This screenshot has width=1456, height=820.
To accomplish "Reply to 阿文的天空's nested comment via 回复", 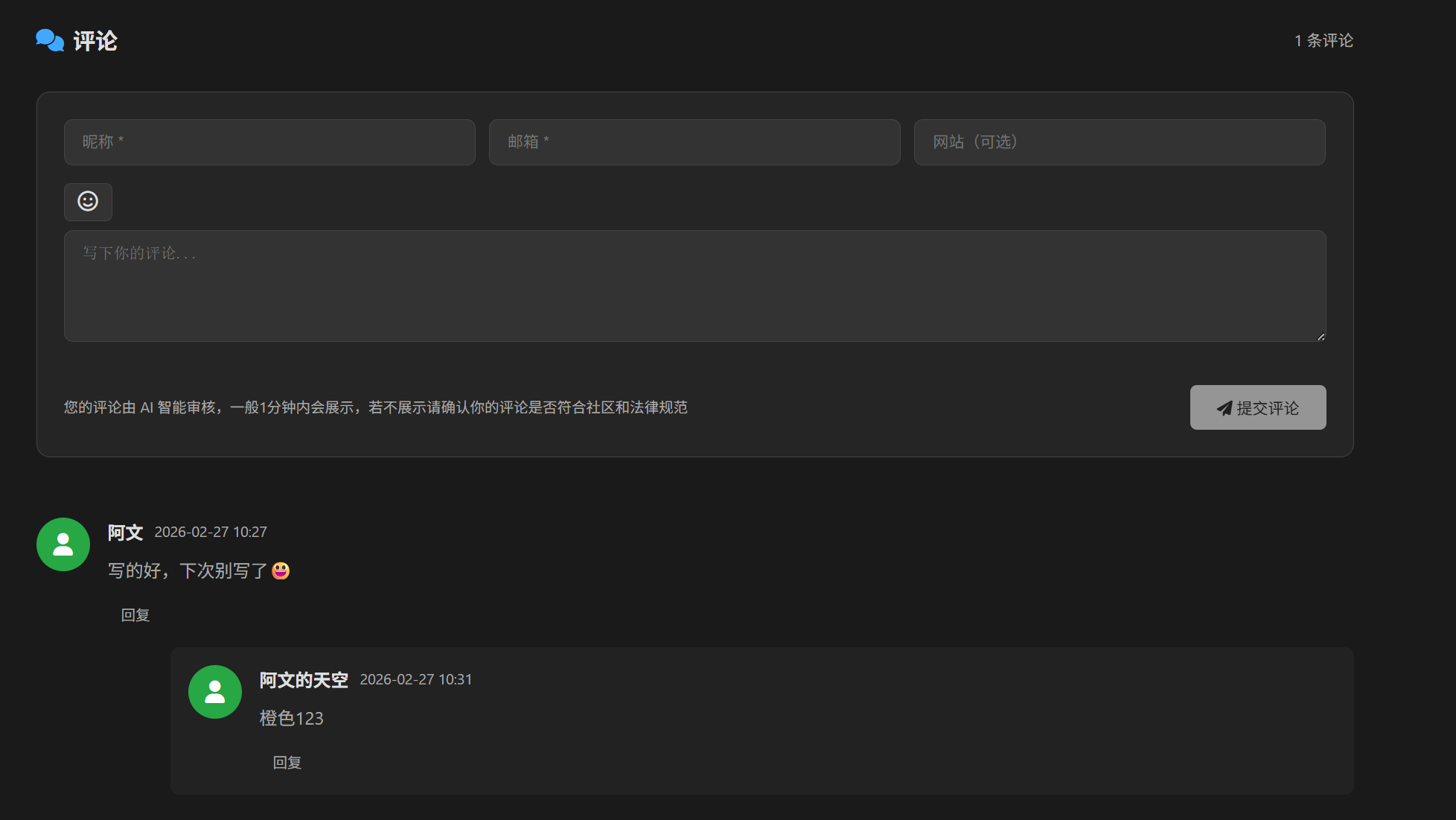I will pos(287,763).
